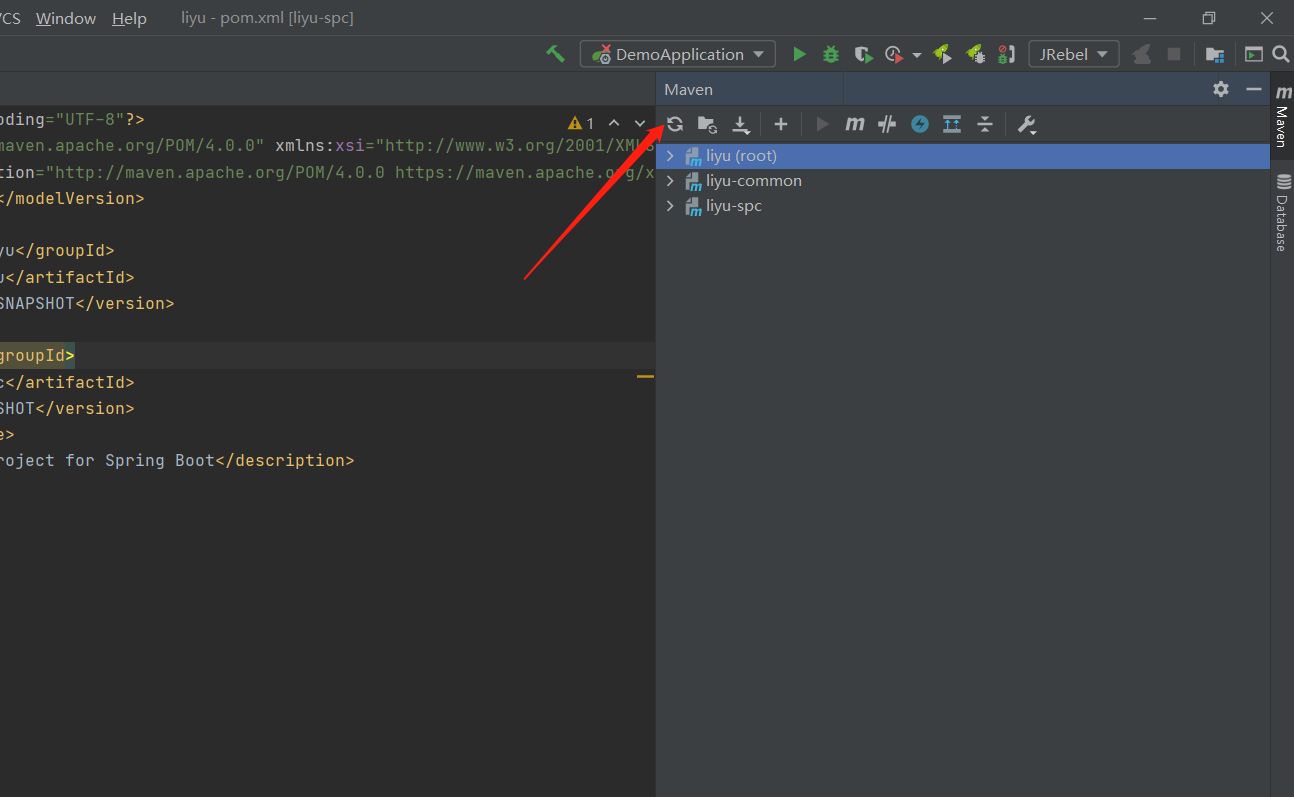This screenshot has width=1294, height=797.
Task: Go to previous highlighted error arrow
Action: (x=614, y=123)
